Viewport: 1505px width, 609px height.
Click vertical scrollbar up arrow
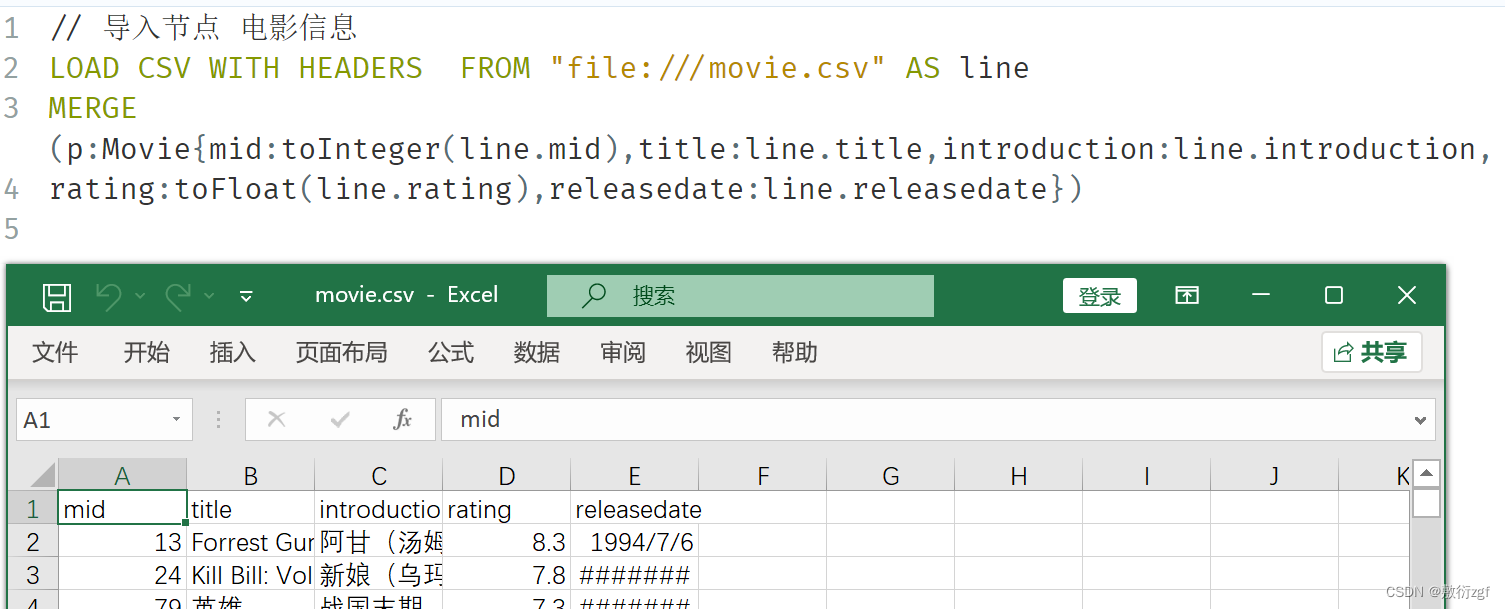[x=1427, y=474]
